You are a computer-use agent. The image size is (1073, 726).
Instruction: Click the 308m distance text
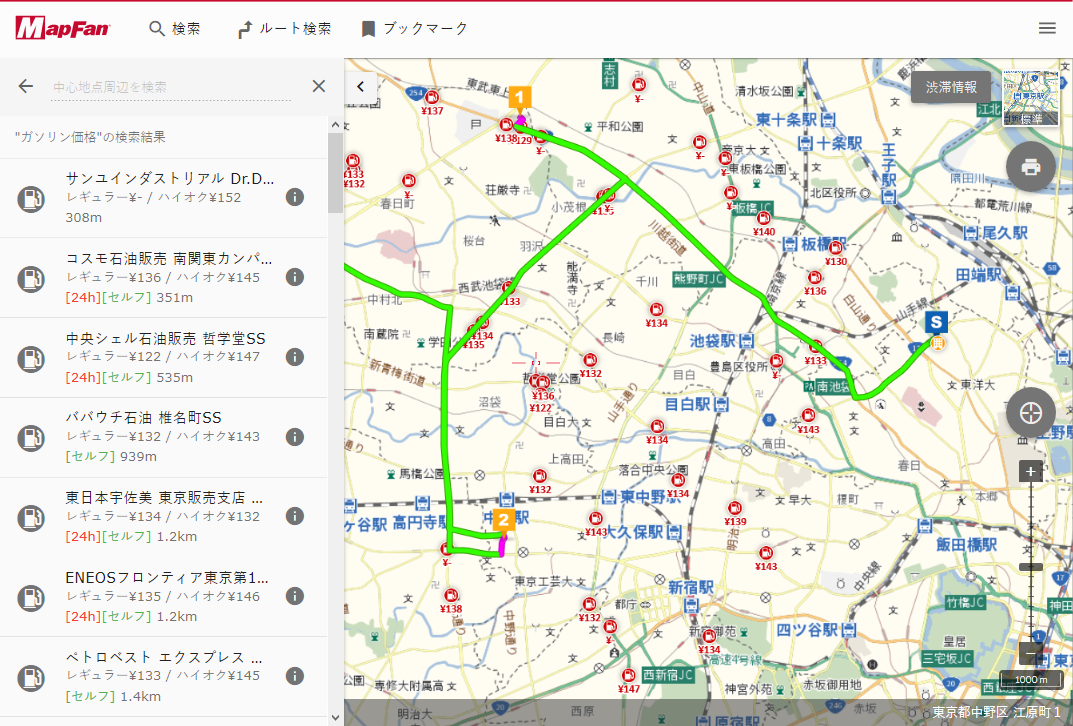pos(83,218)
